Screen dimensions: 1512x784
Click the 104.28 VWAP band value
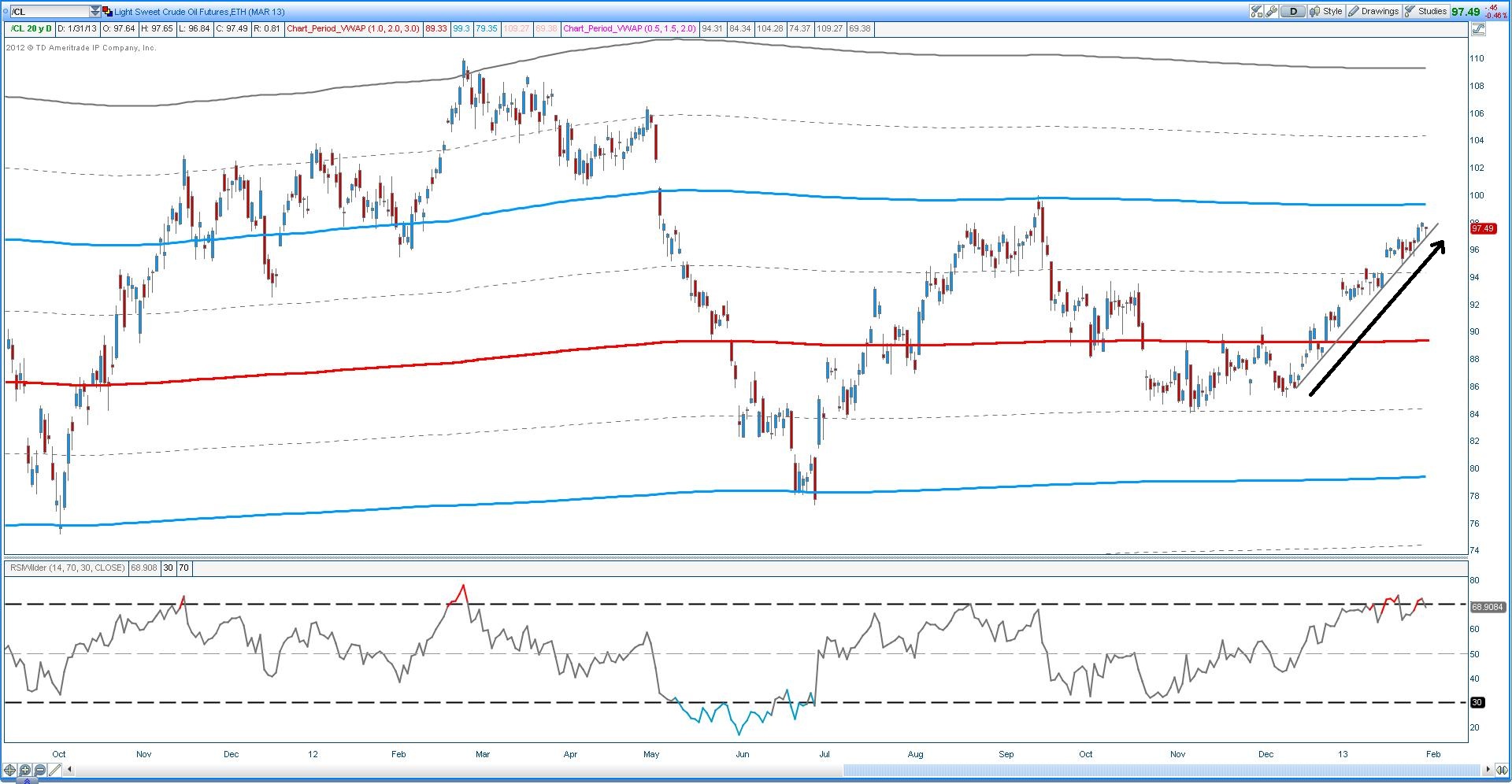click(x=769, y=29)
